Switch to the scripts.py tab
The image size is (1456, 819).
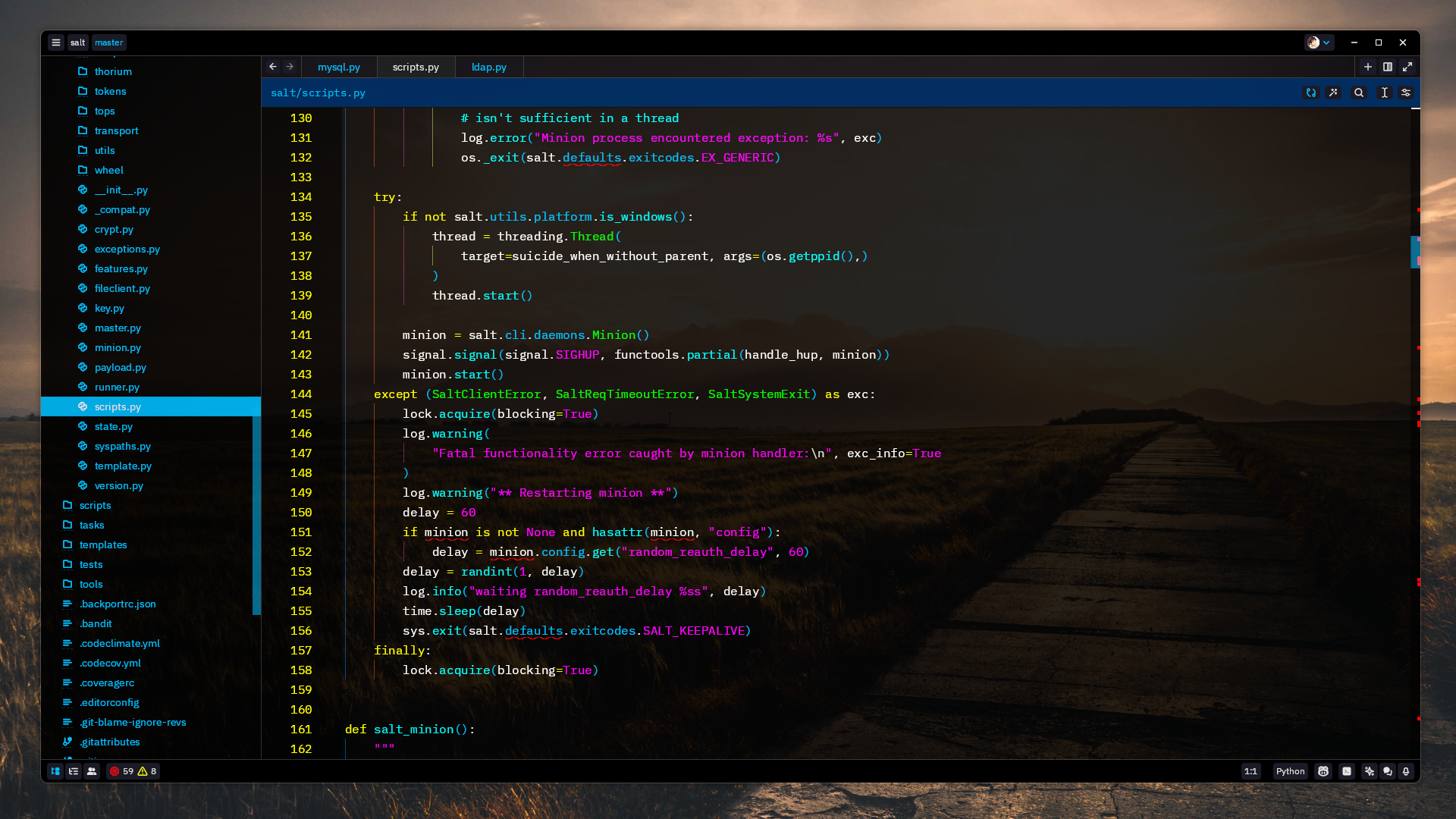416,67
